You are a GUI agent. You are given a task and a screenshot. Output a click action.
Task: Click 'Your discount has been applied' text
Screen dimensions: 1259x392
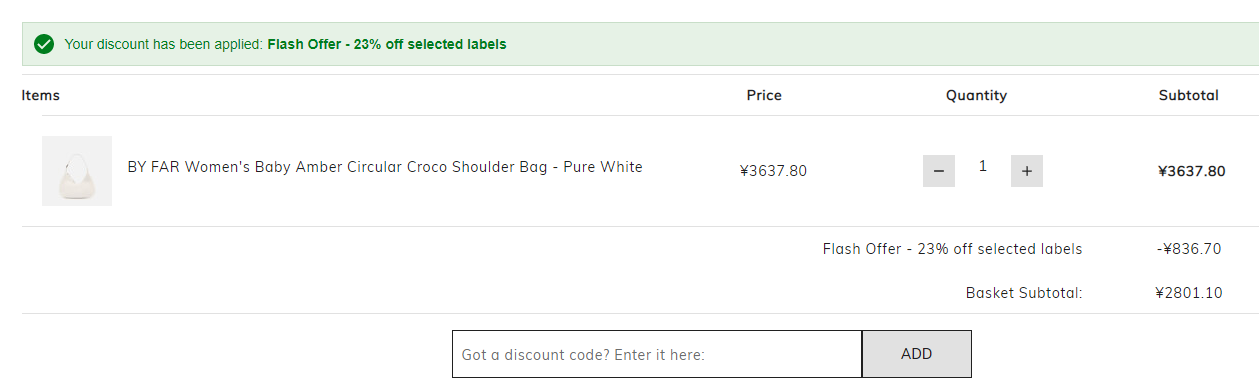pyautogui.click(x=164, y=44)
